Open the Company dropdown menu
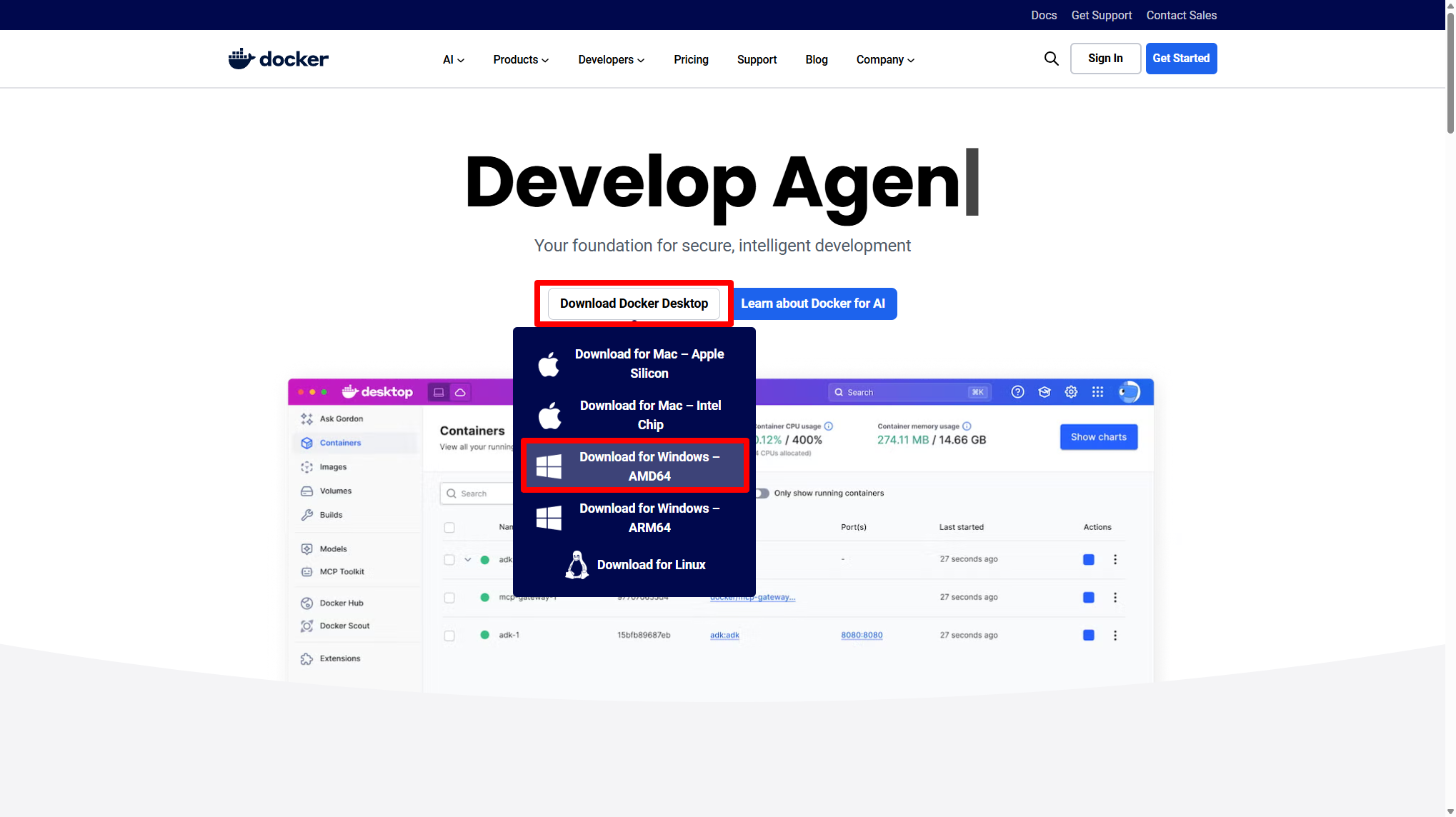This screenshot has width=1456, height=817. pos(885,60)
